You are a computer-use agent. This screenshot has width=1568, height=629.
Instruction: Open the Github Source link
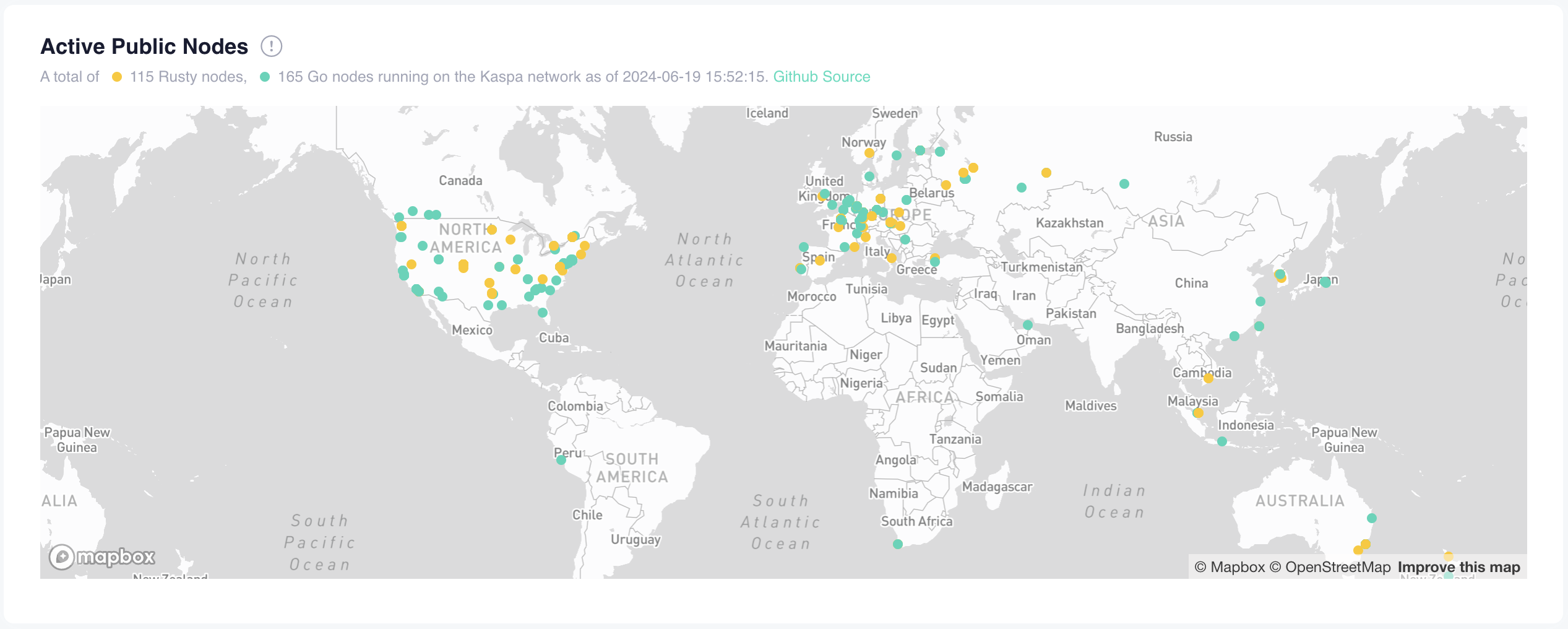click(x=821, y=77)
